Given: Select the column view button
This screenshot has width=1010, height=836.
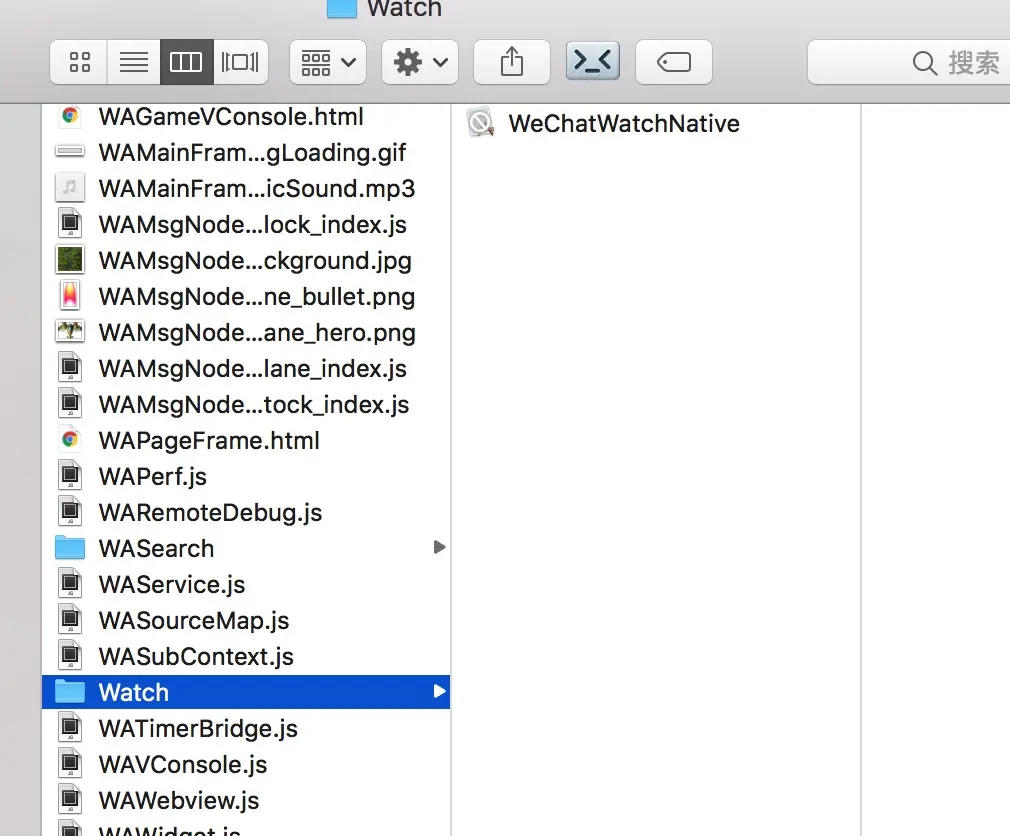Looking at the screenshot, I should pos(186,62).
